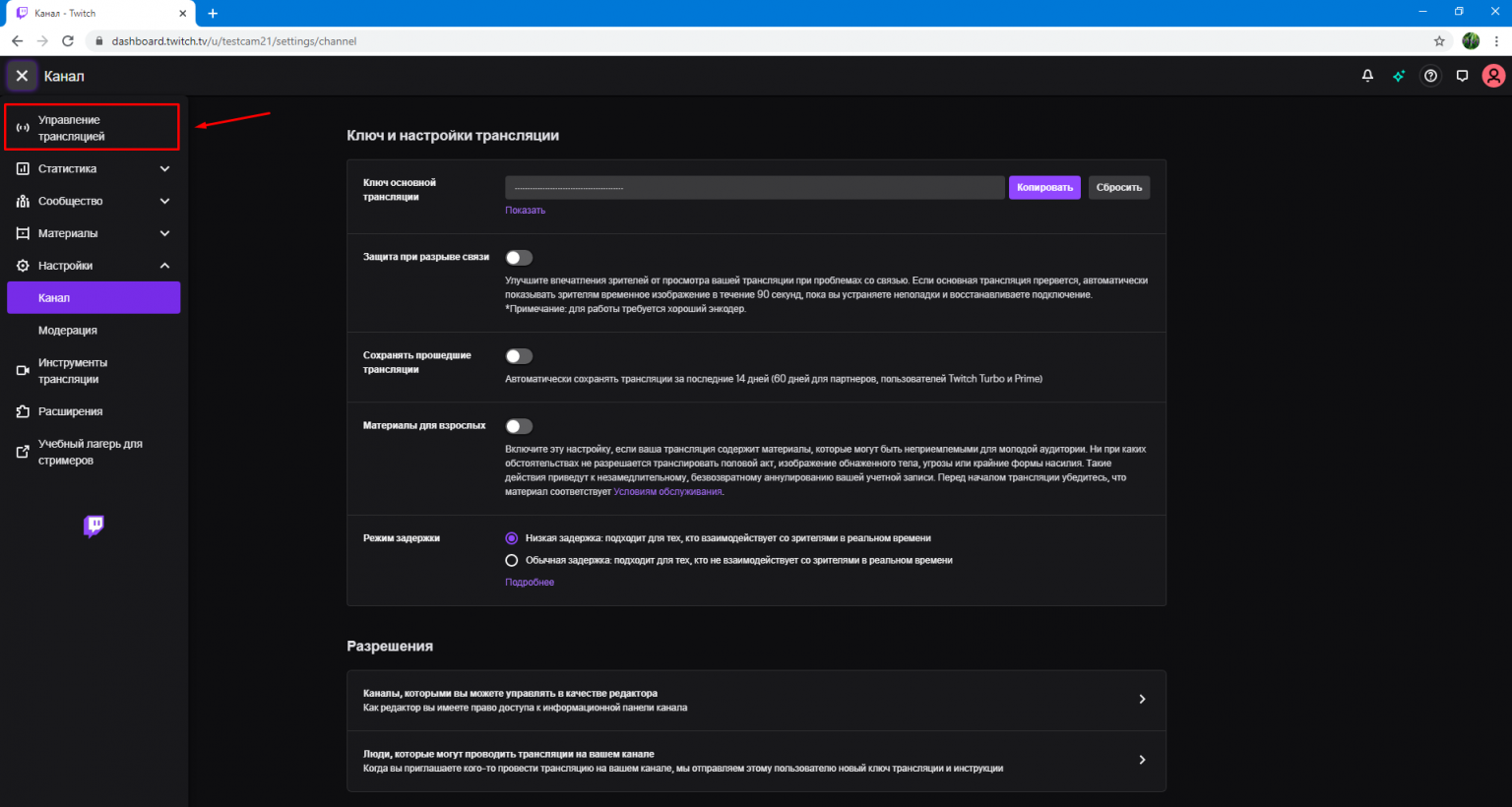Select Низкая задержка radio option
The width and height of the screenshot is (1512, 807).
(511, 538)
